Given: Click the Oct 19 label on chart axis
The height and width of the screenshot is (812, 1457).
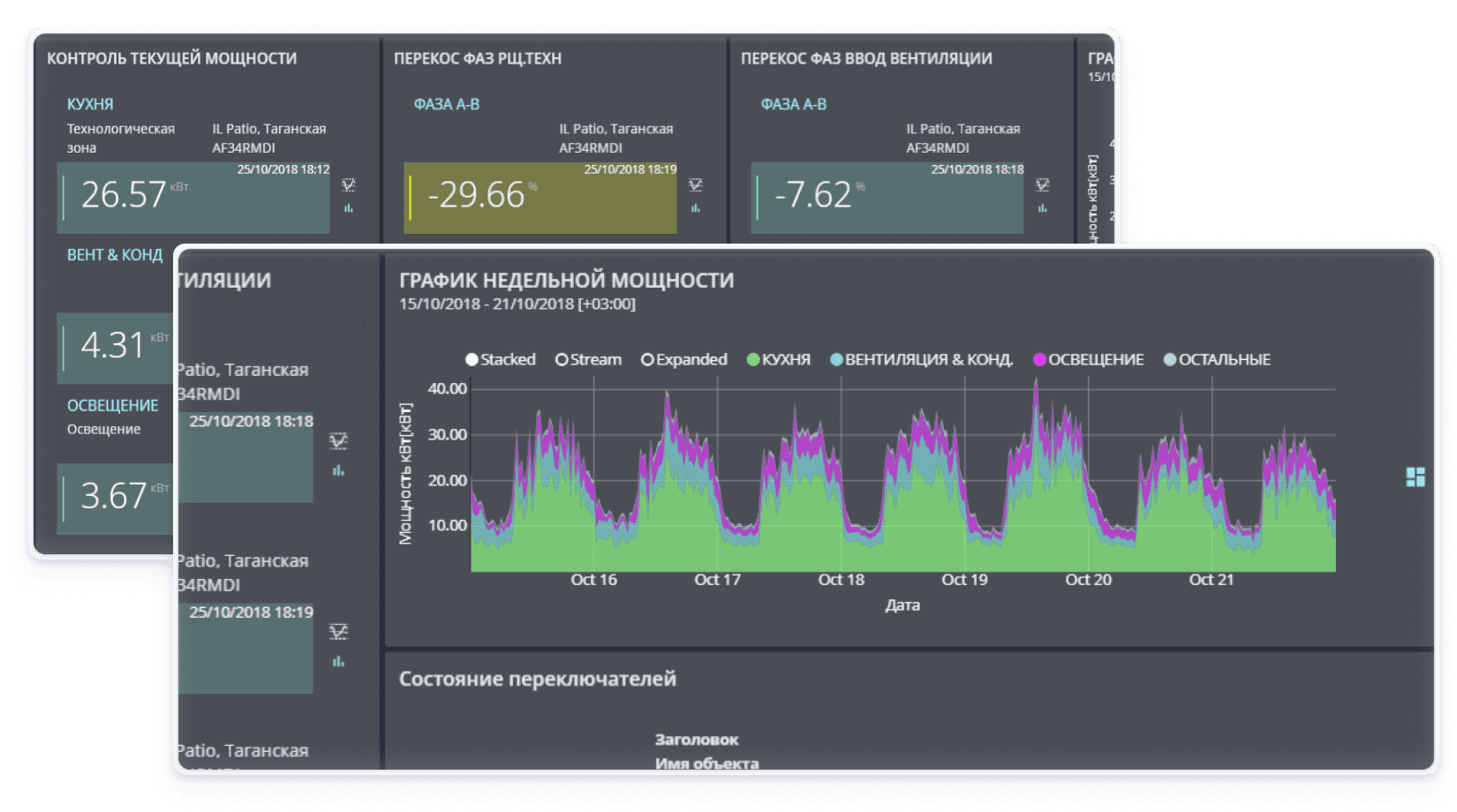Looking at the screenshot, I should pyautogui.click(x=964, y=580).
